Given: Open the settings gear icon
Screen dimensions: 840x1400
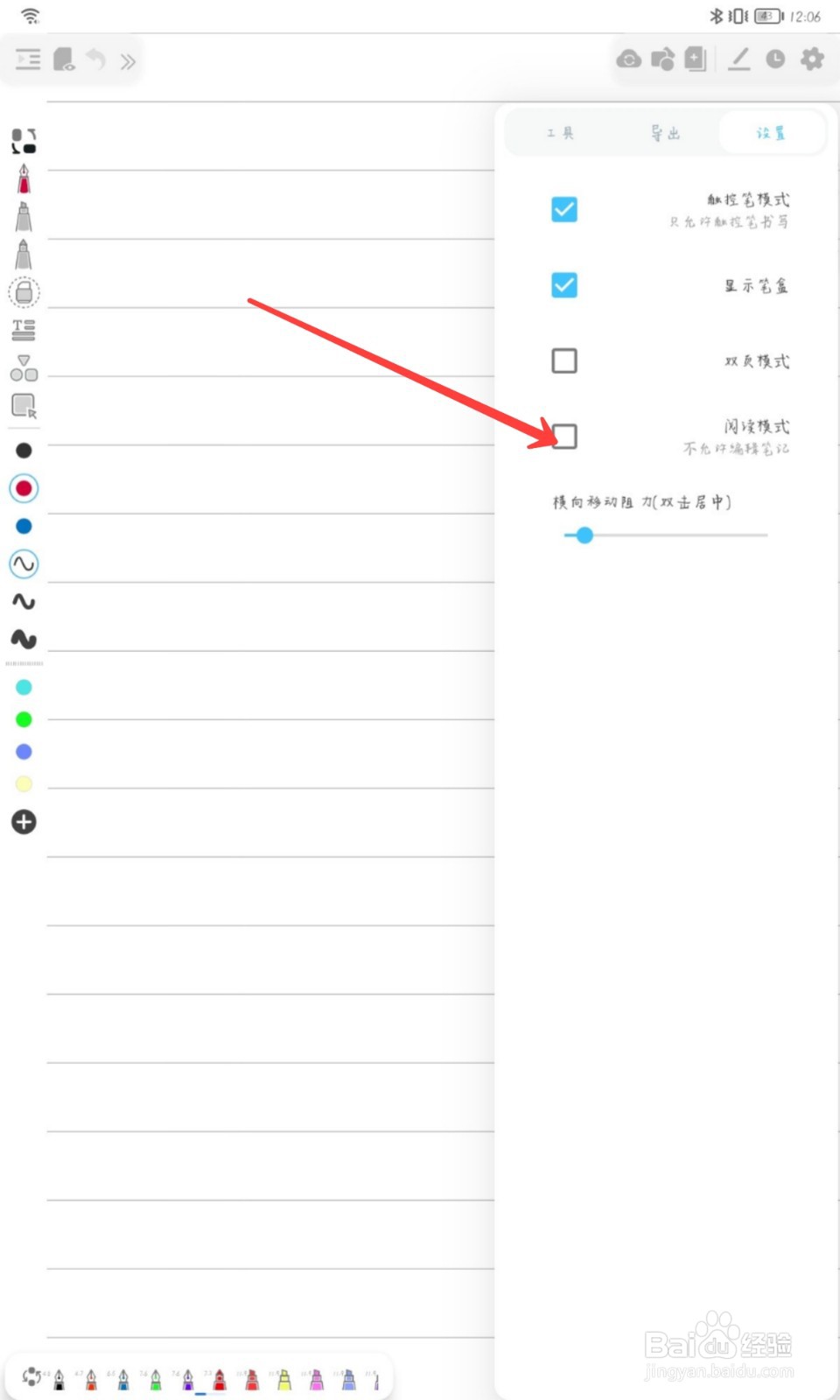Looking at the screenshot, I should click(x=812, y=59).
